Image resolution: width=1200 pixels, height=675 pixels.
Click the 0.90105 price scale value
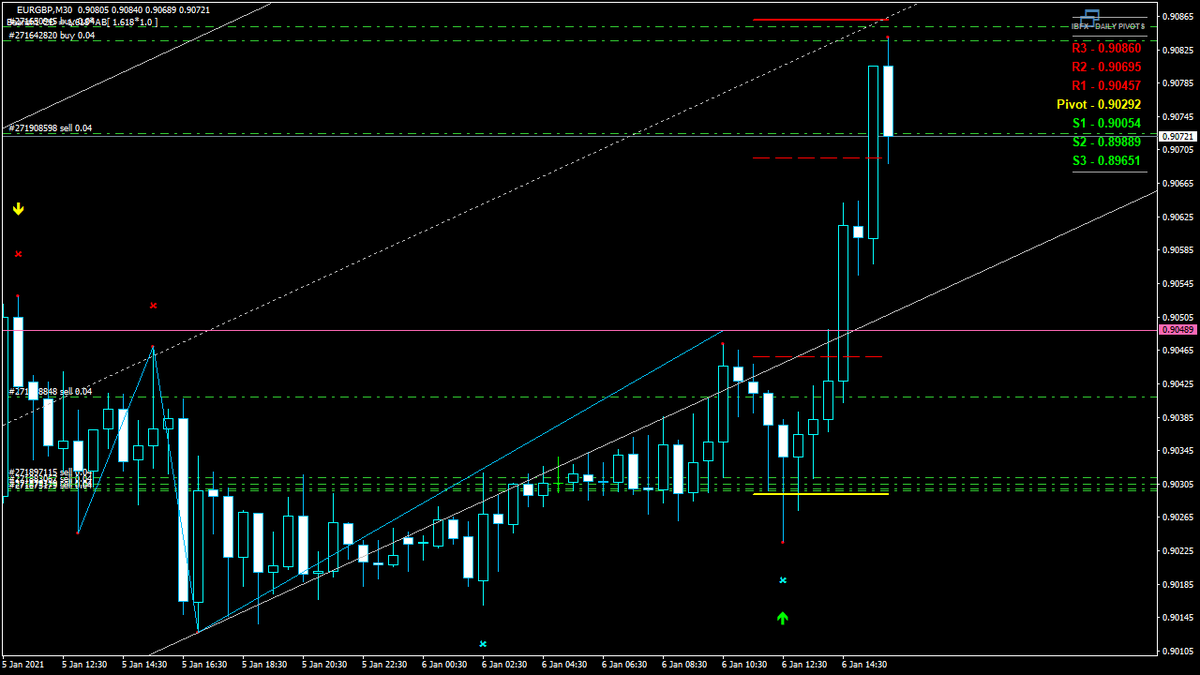(1177, 651)
